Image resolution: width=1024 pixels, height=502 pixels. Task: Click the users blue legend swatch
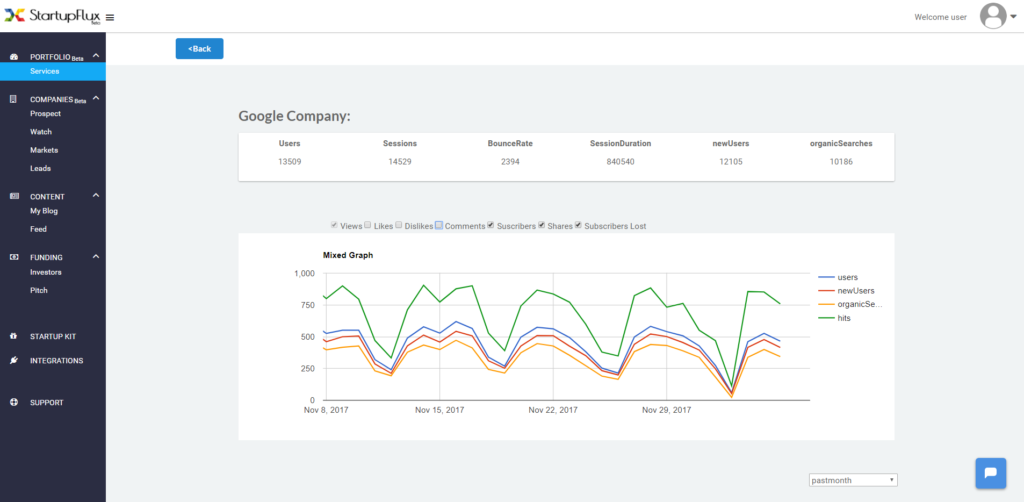825,277
